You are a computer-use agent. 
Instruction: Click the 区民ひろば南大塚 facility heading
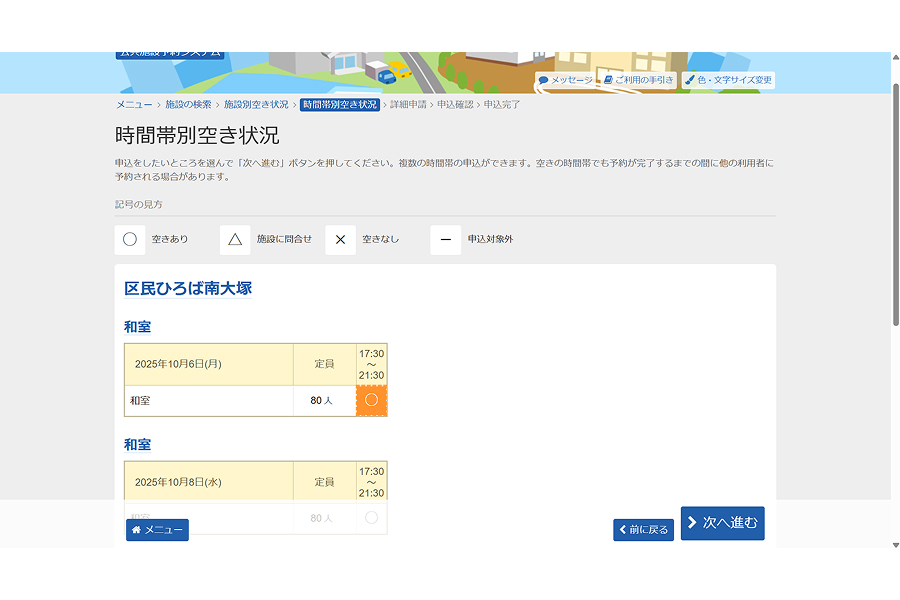pos(188,289)
